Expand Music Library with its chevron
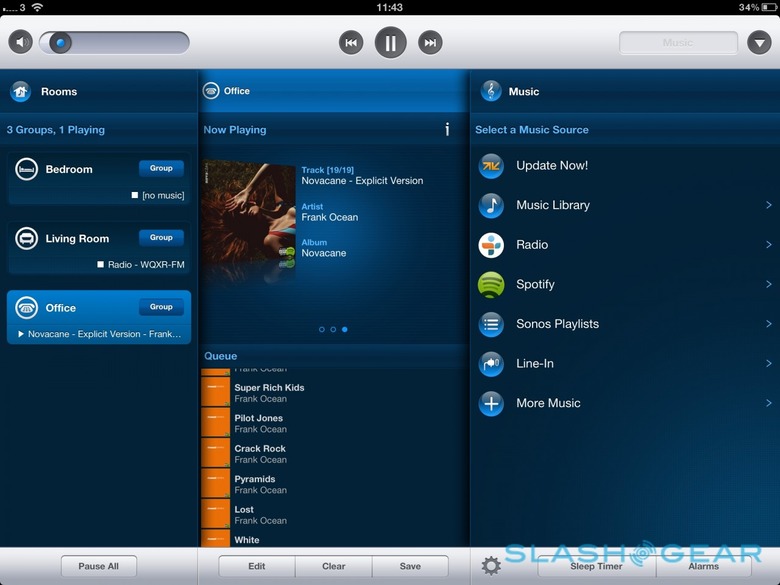 click(769, 205)
